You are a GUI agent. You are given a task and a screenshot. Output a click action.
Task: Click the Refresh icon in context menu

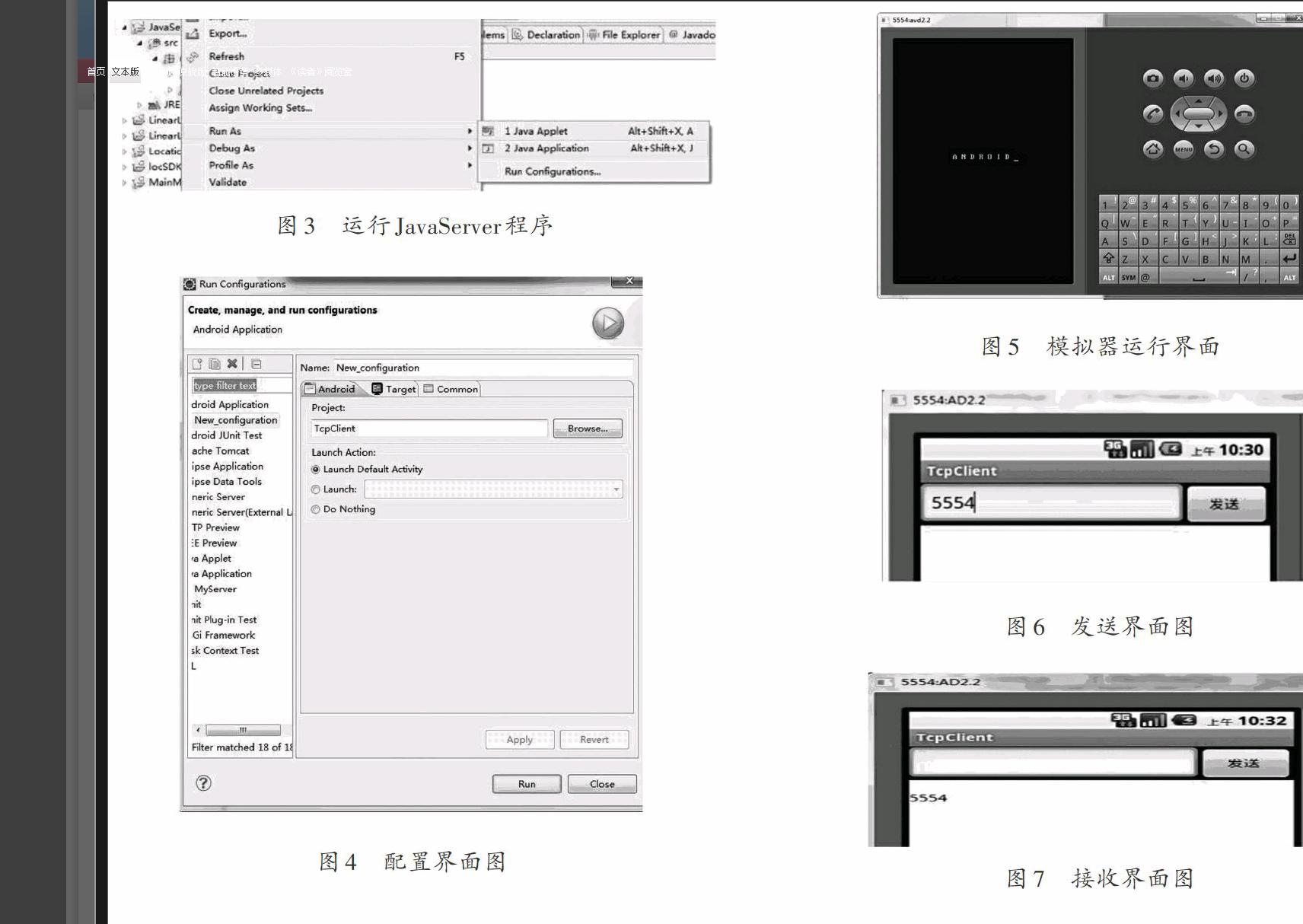pos(193,56)
